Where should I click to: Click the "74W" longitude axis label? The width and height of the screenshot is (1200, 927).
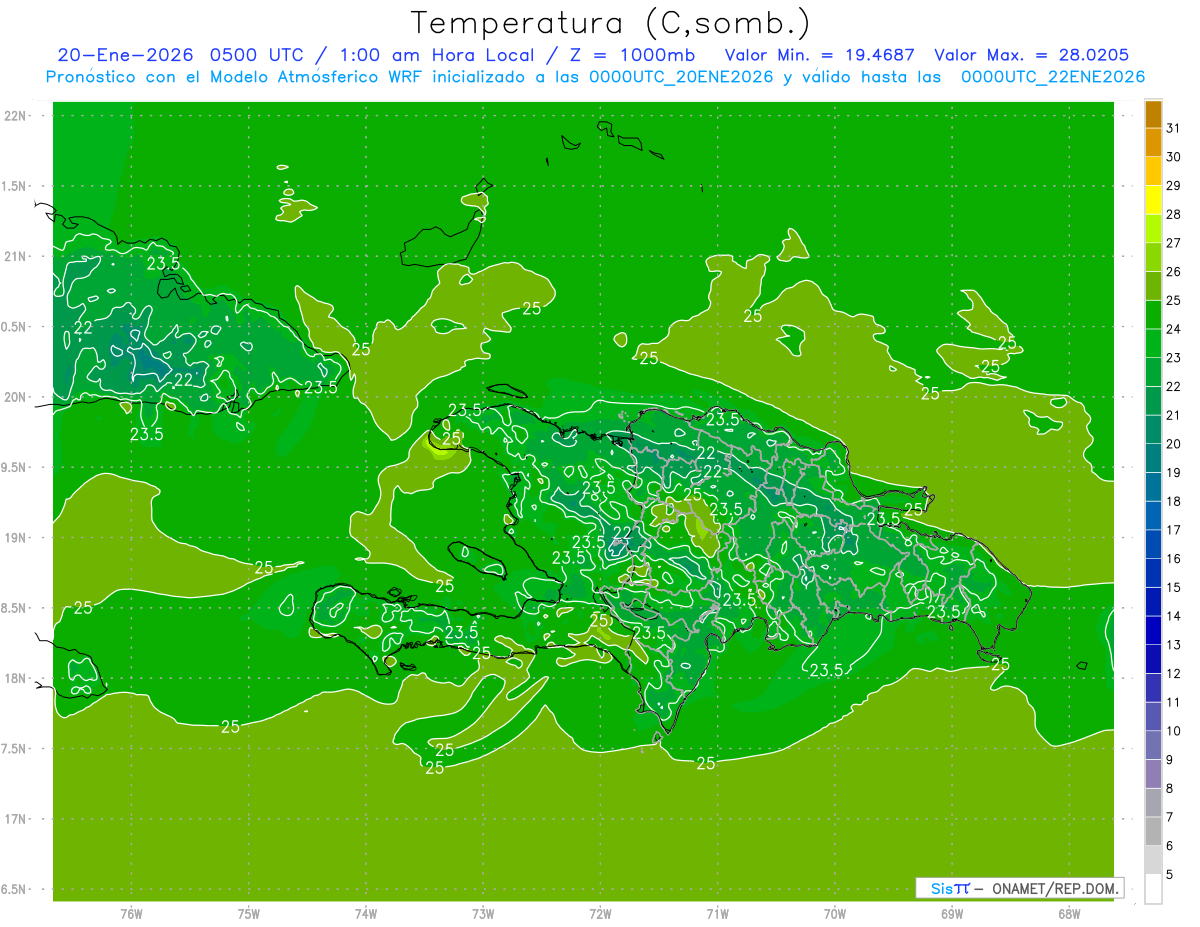365,914
